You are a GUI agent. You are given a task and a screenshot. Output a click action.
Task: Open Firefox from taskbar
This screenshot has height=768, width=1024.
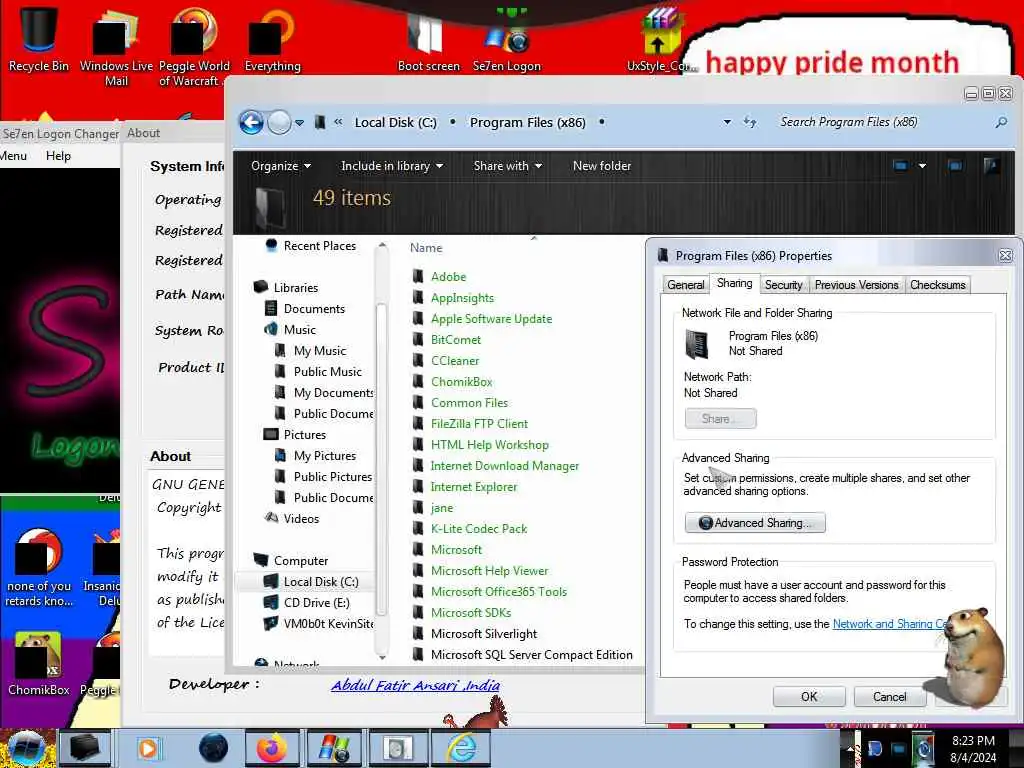pos(271,748)
